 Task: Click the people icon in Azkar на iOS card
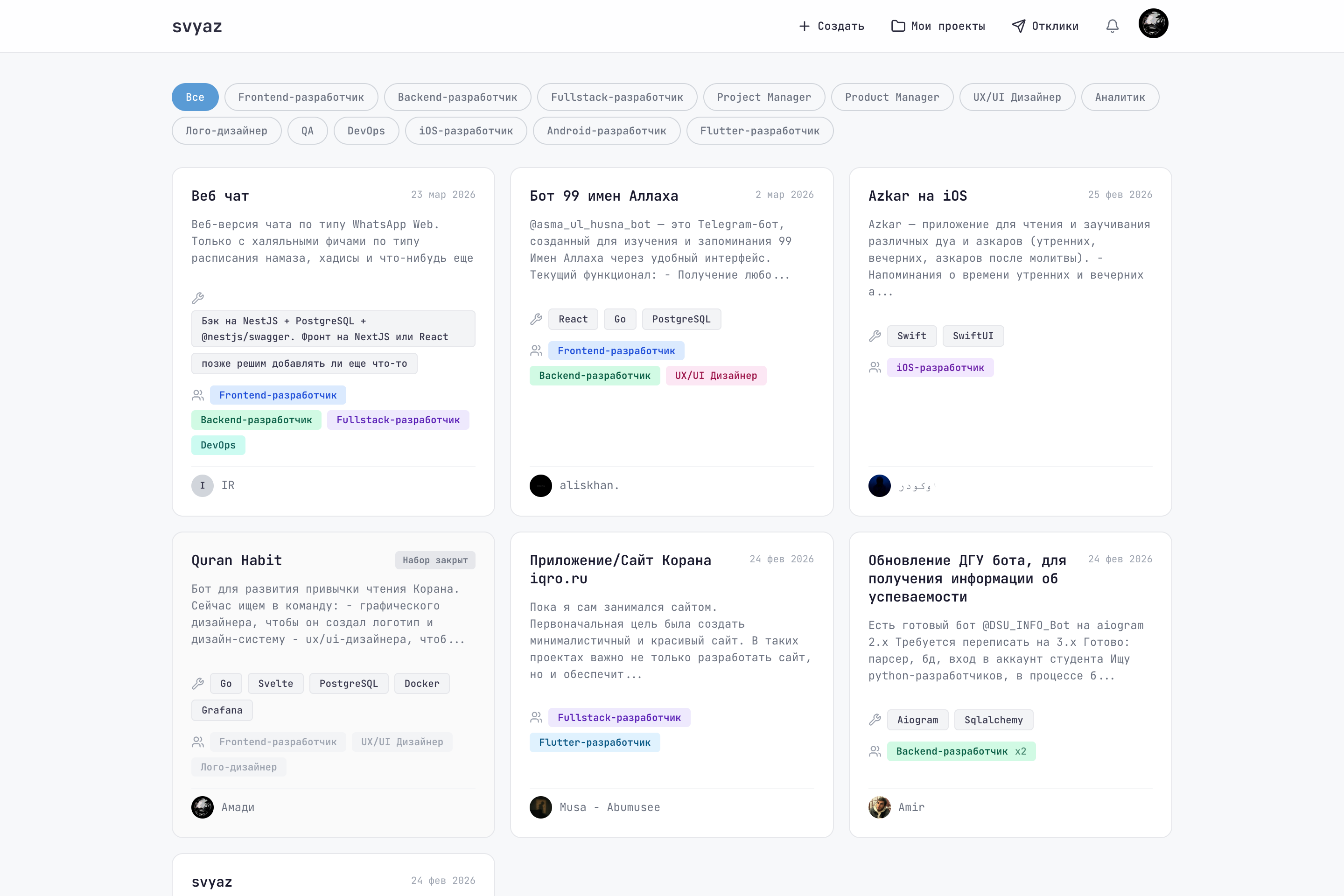coord(875,367)
